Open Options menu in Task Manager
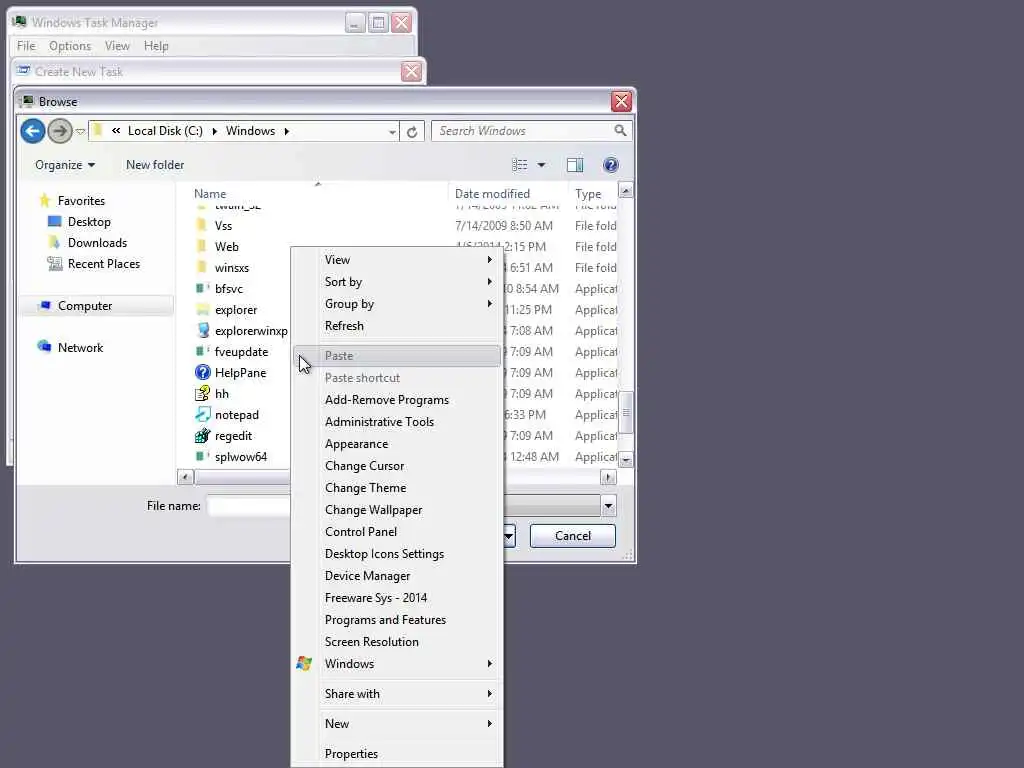This screenshot has width=1024, height=768. 70,46
